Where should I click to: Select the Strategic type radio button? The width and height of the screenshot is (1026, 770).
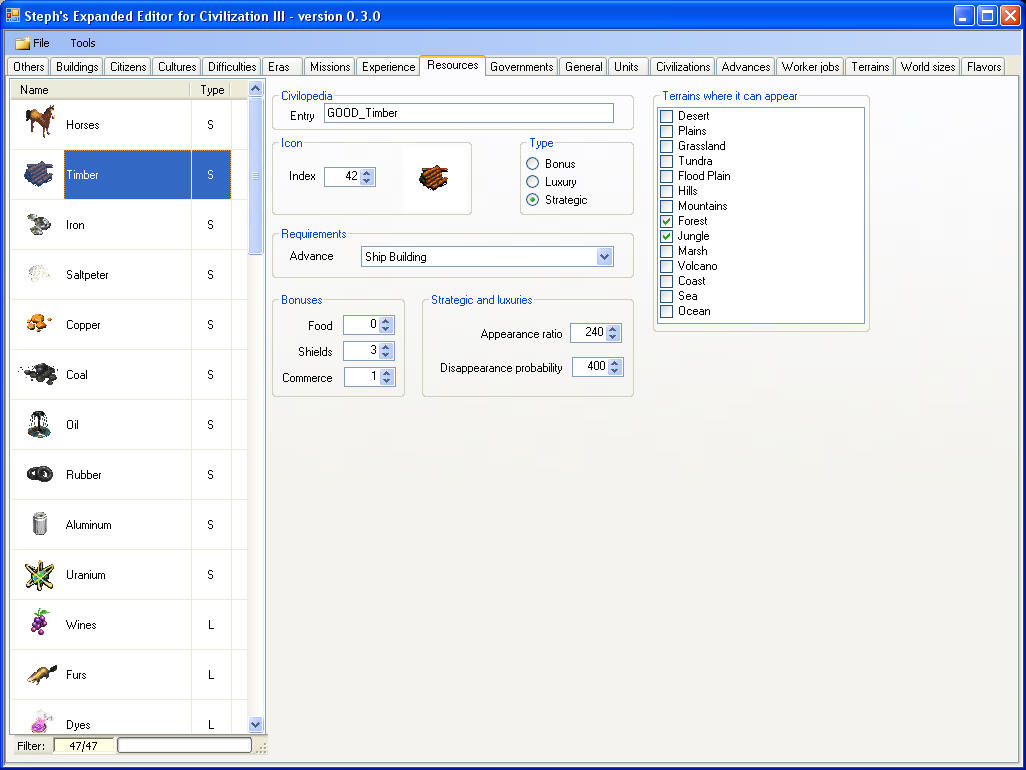click(x=533, y=200)
